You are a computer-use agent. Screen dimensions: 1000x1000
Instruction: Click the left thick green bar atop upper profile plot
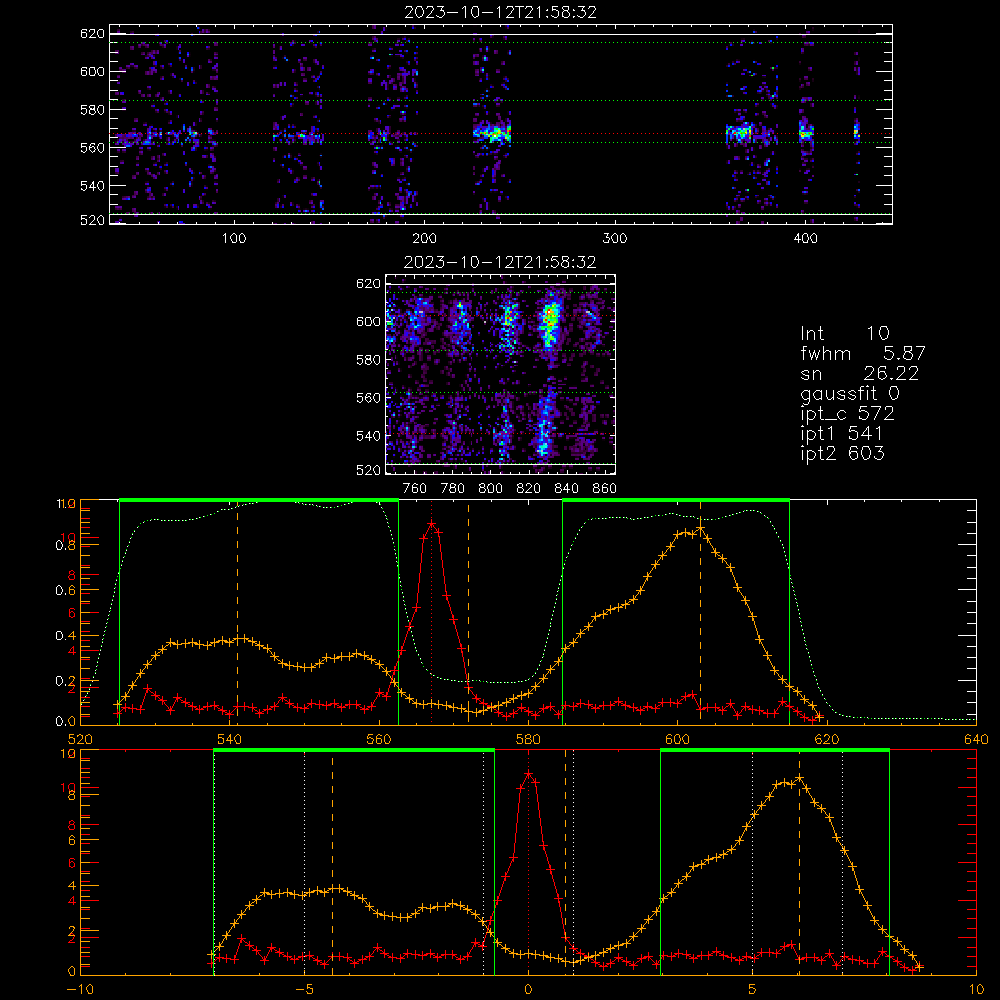[x=259, y=500]
